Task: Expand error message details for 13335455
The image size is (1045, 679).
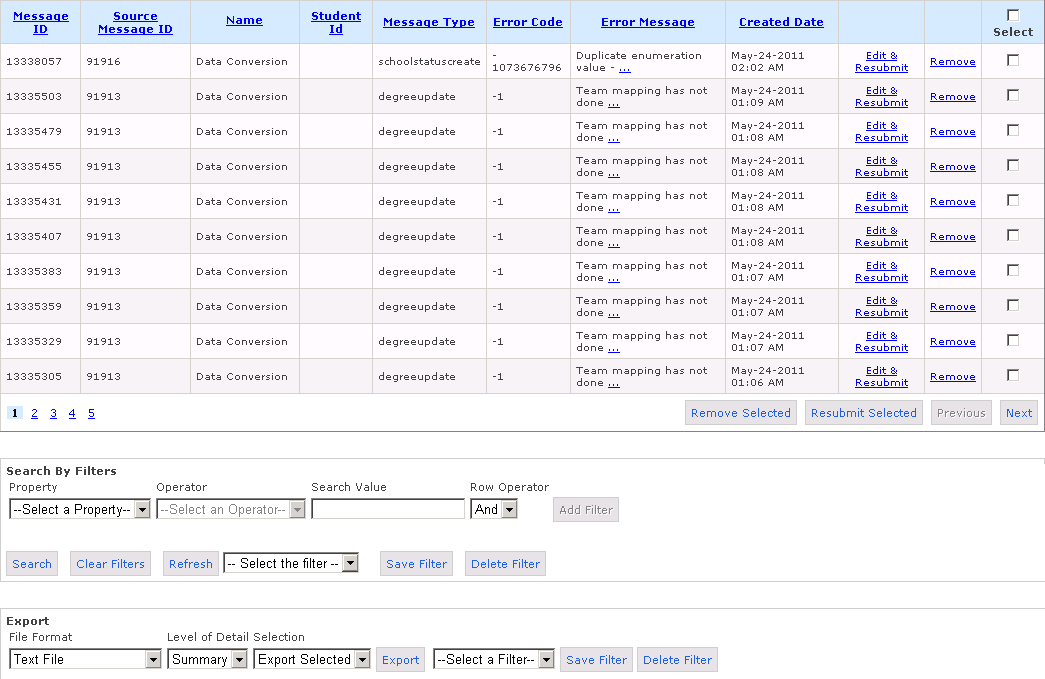Action: [614, 173]
